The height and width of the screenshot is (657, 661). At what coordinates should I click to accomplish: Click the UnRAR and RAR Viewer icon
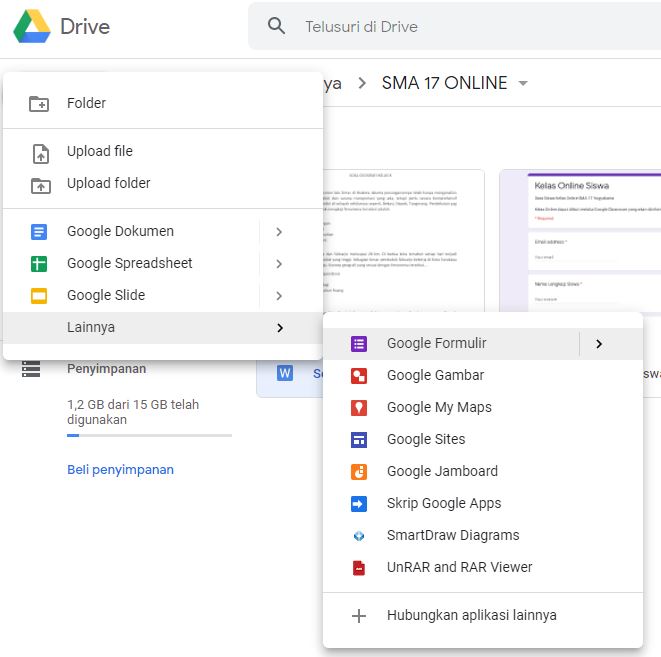(359, 568)
